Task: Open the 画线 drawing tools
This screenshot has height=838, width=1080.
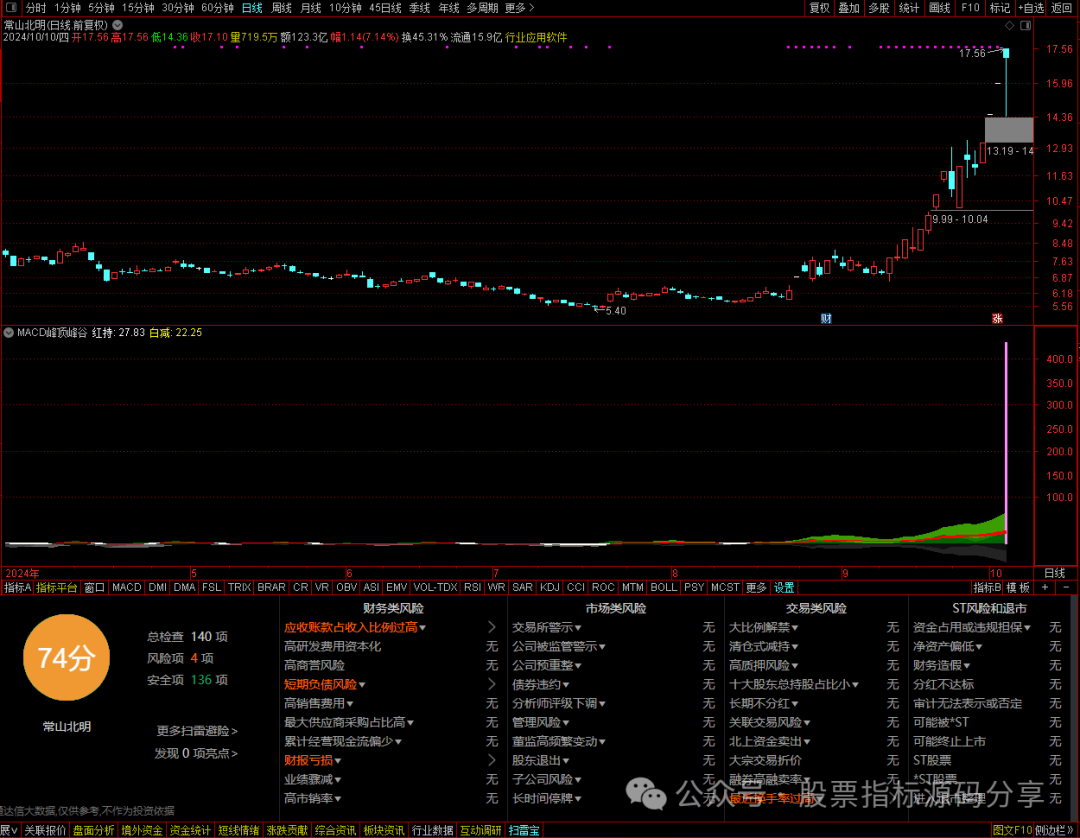Action: [939, 8]
